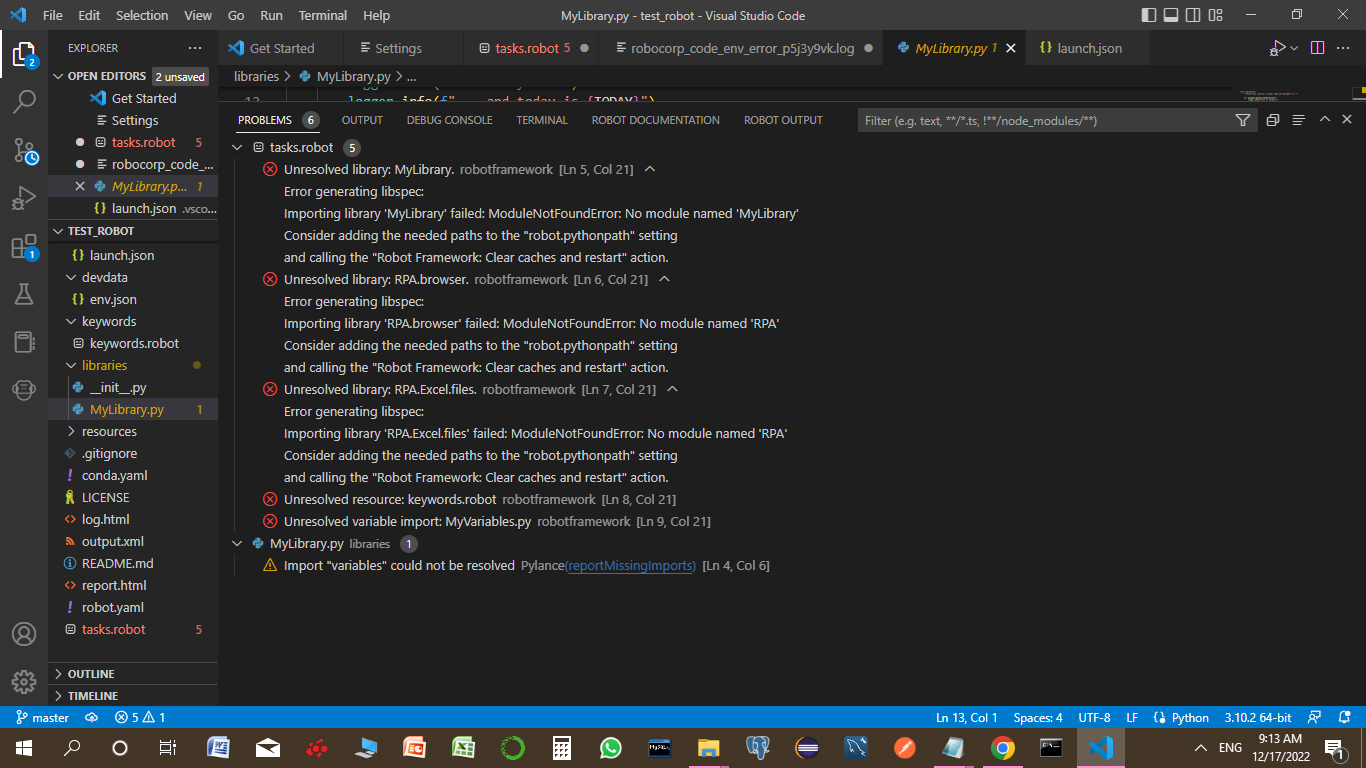The height and width of the screenshot is (768, 1366).
Task: Close the bottom panel
Action: coord(1347,119)
